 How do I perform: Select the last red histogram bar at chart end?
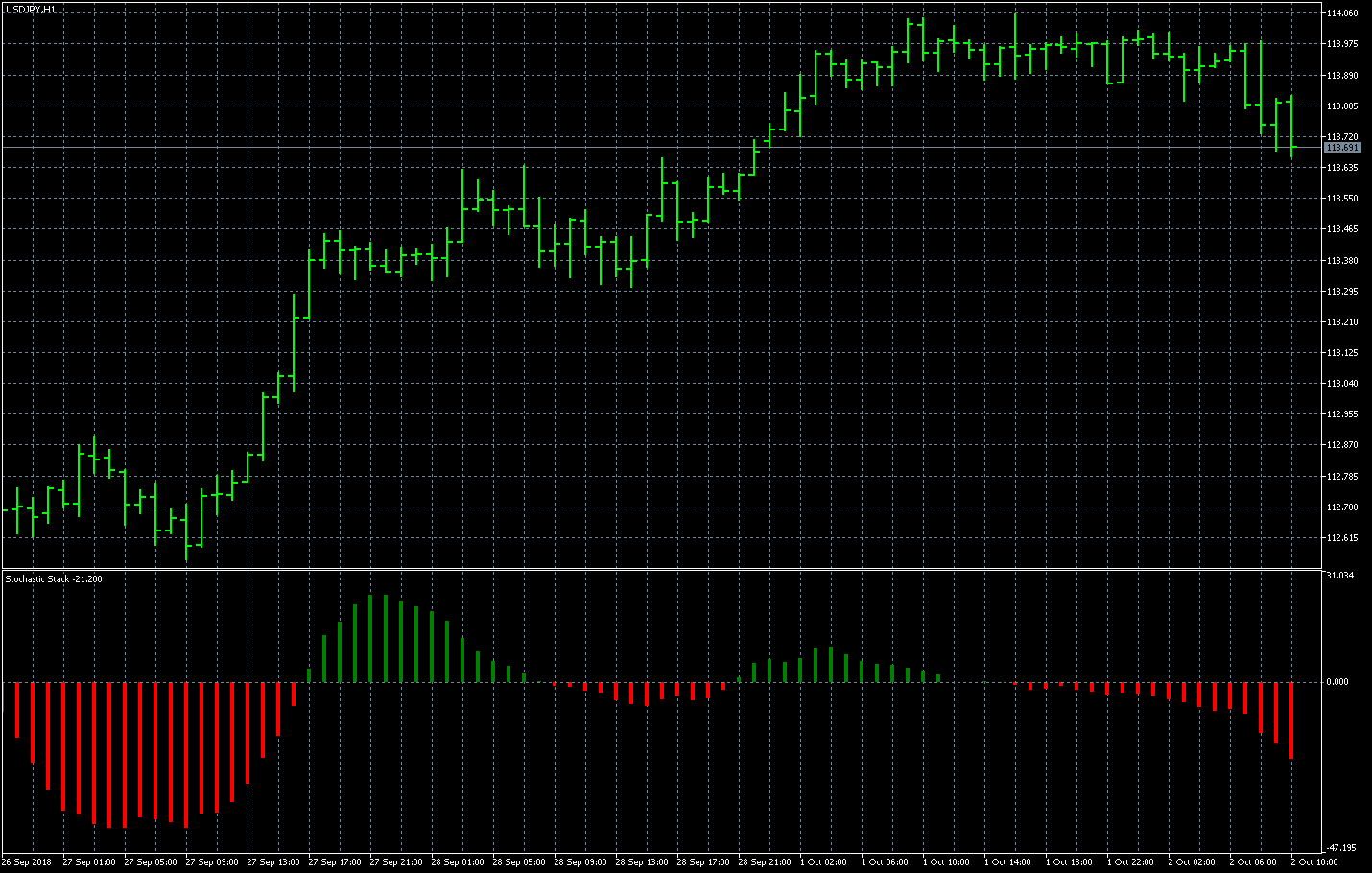pos(1291,720)
